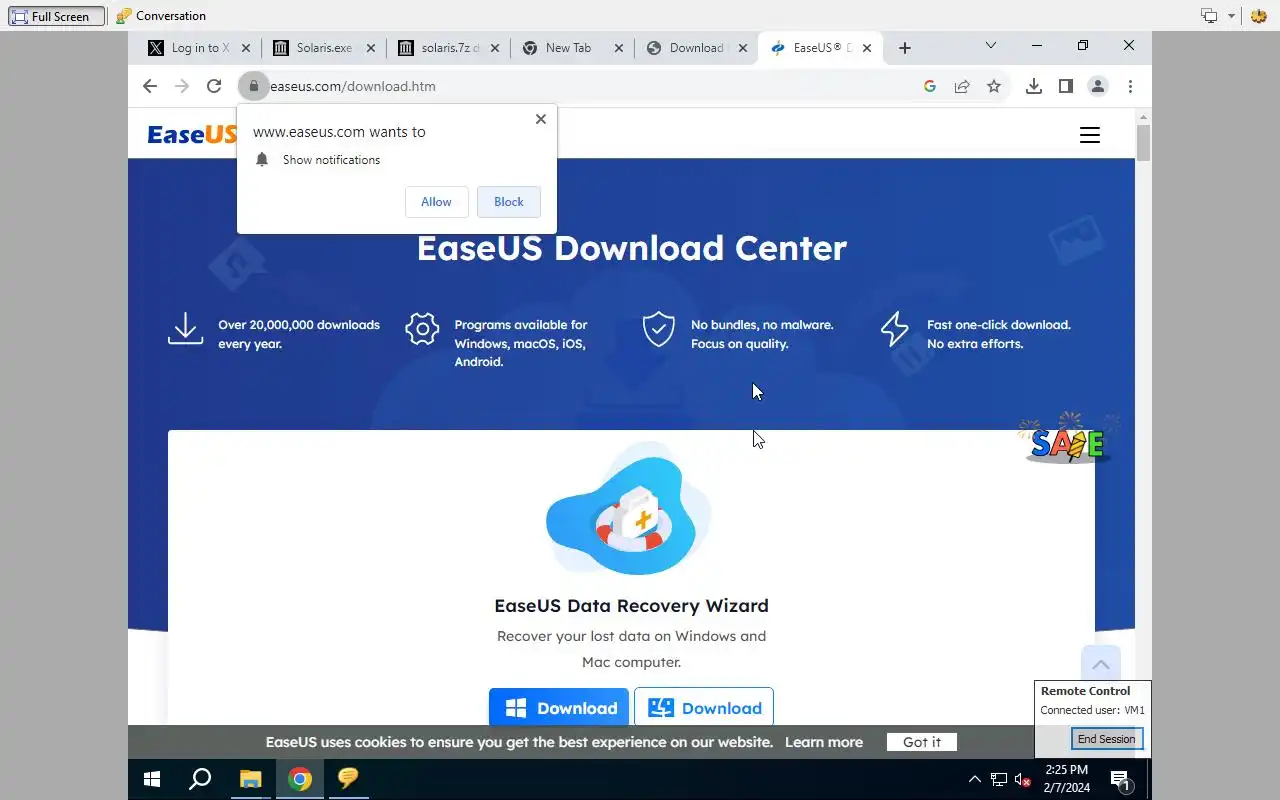Accept cookies with Got it

[x=922, y=742]
